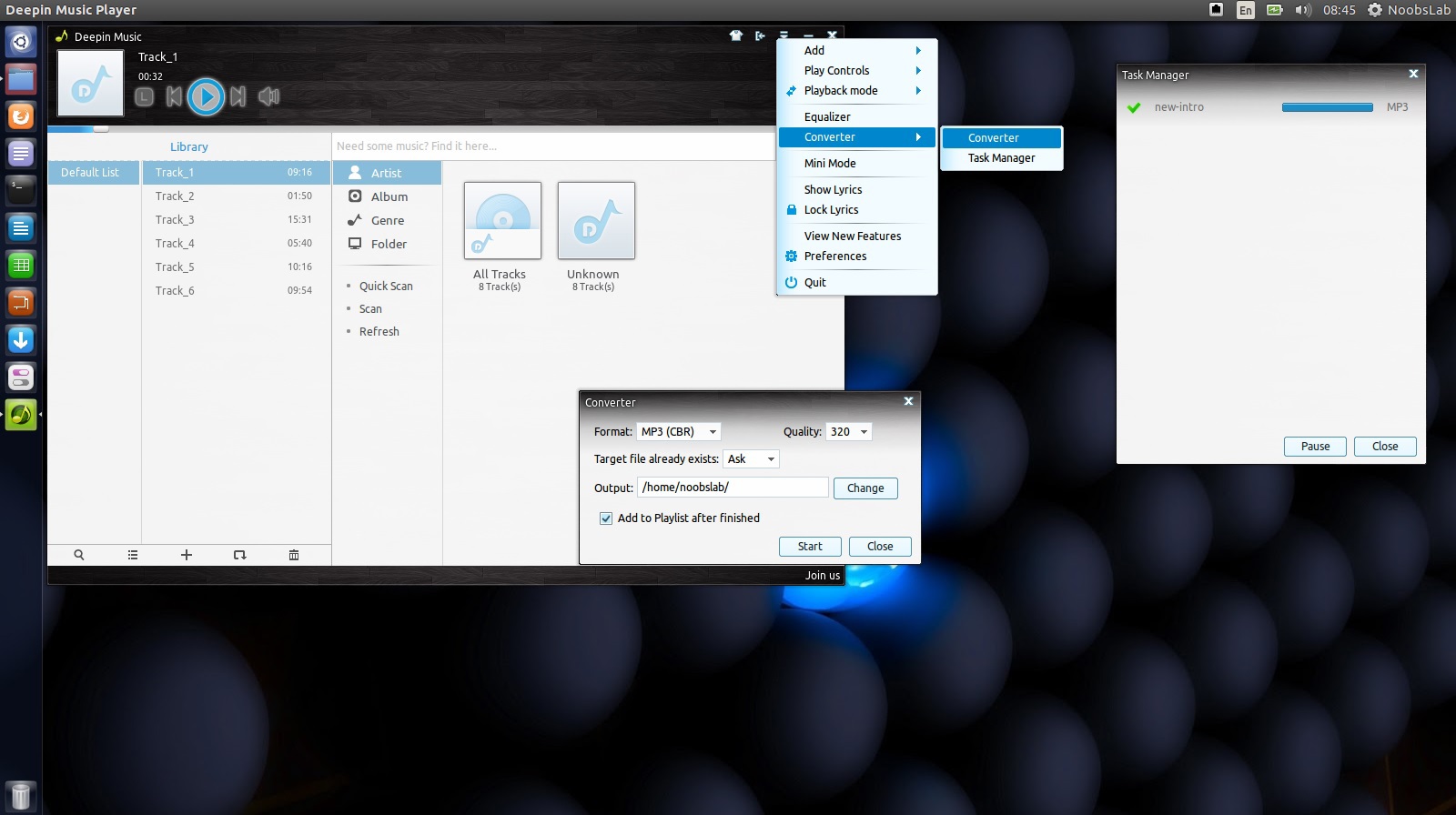Skip to the next track

[238, 96]
